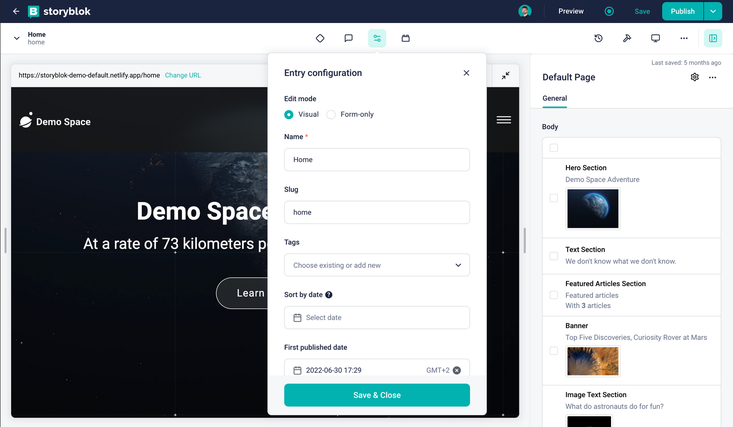Select the Visual edit mode radio
Image resolution: width=733 pixels, height=427 pixels.
coord(289,115)
